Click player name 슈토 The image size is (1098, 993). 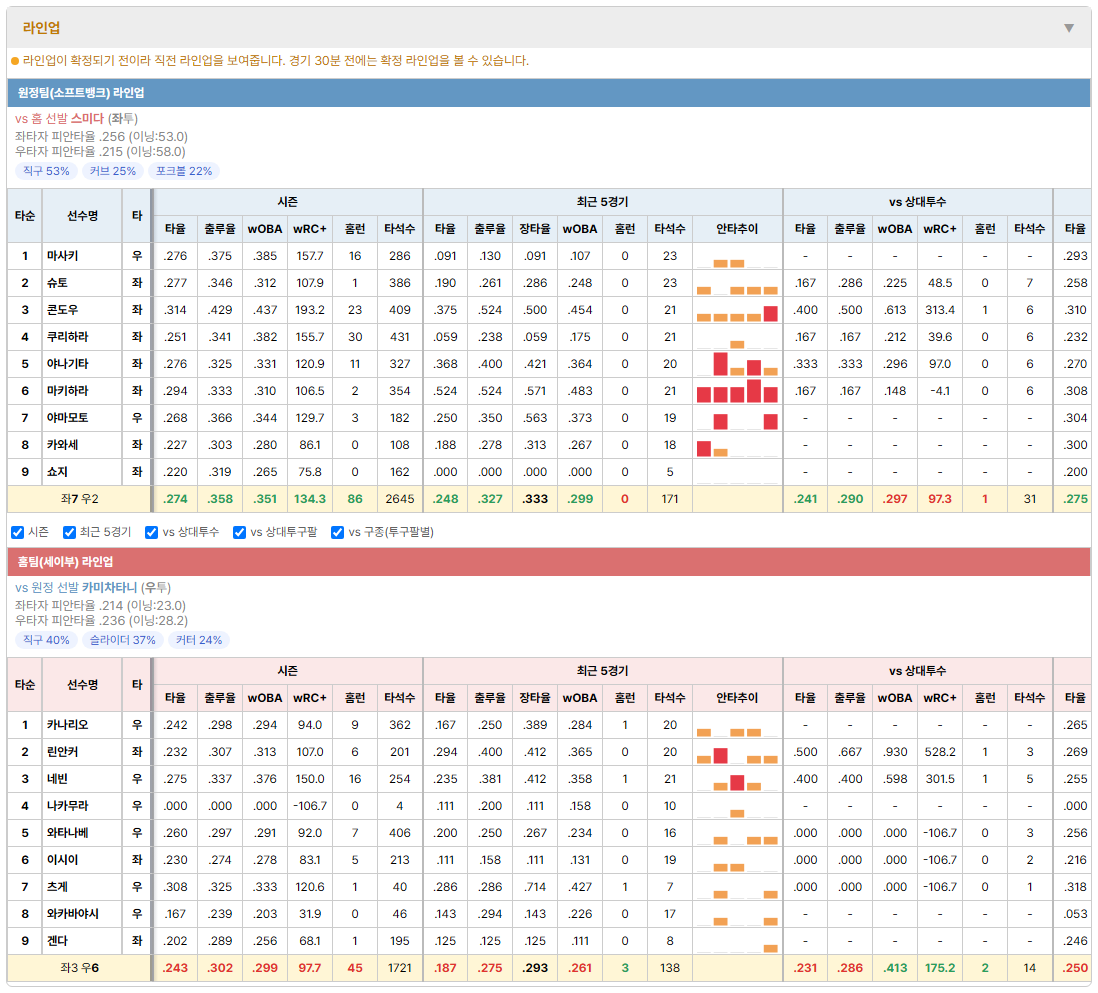pos(57,283)
